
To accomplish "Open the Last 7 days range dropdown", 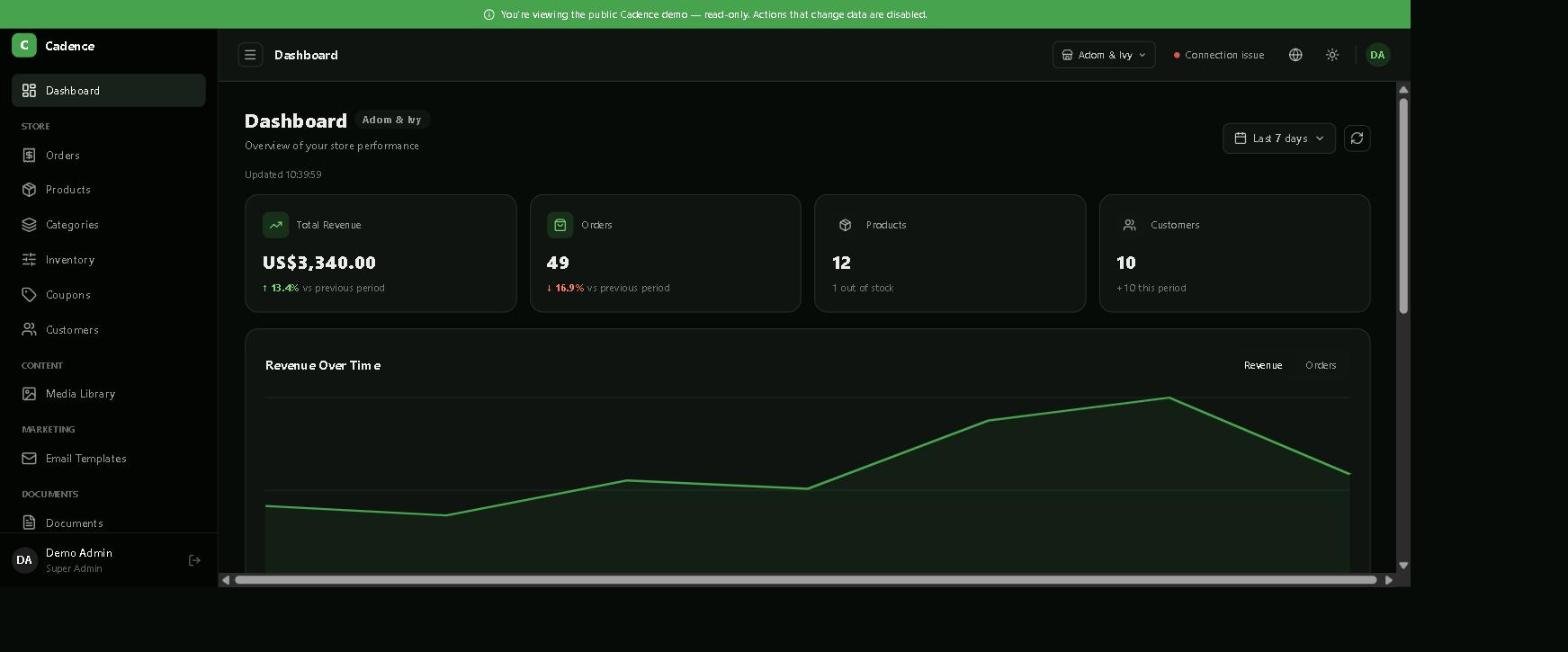I will click(x=1278, y=138).
